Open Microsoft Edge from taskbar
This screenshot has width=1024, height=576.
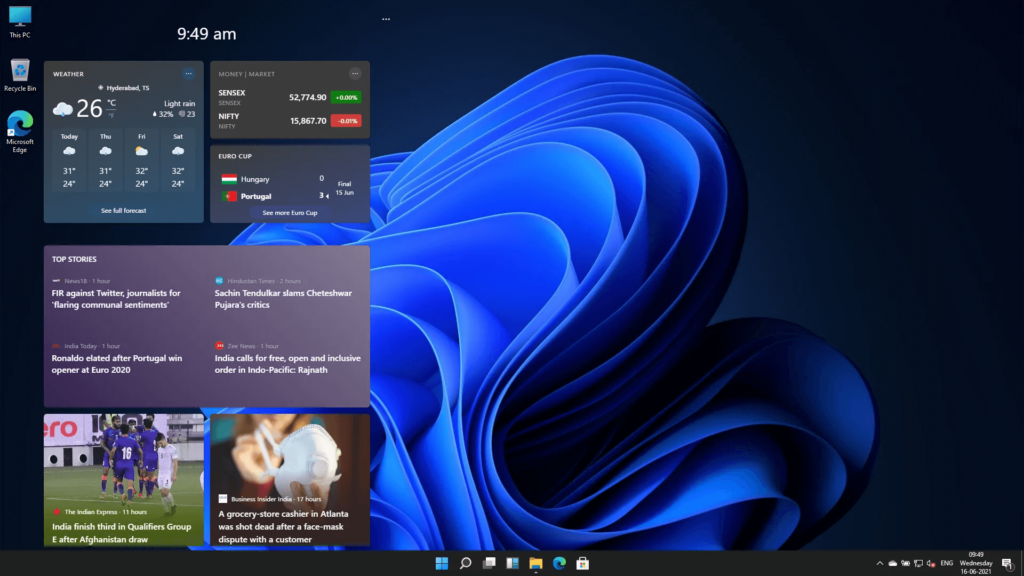point(558,564)
